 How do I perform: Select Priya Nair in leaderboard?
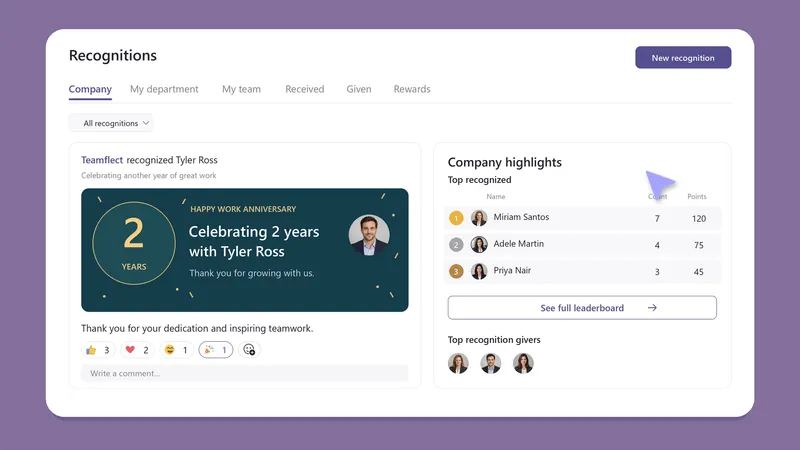click(x=582, y=271)
